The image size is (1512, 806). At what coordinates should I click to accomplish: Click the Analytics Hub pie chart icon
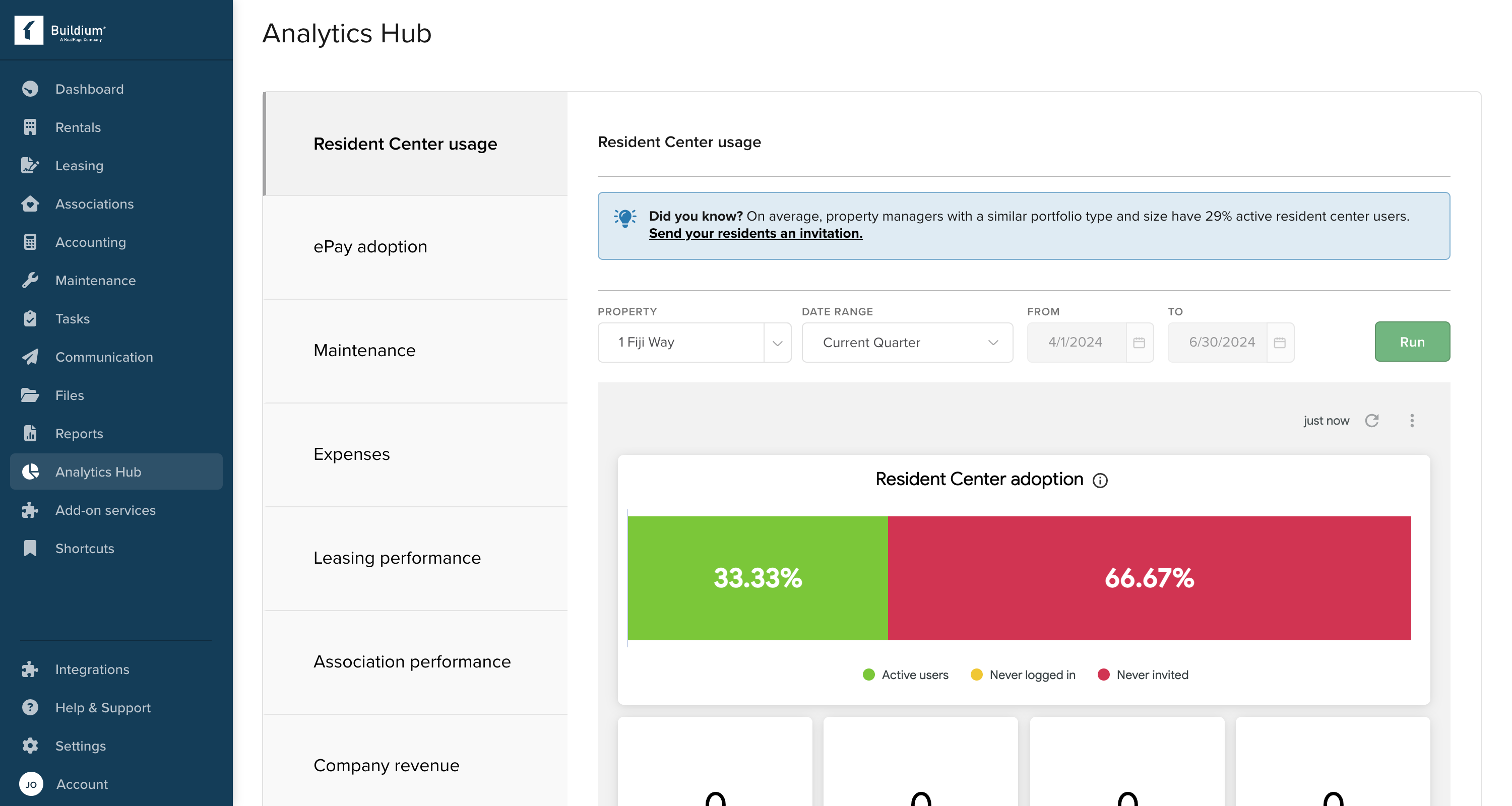(30, 472)
